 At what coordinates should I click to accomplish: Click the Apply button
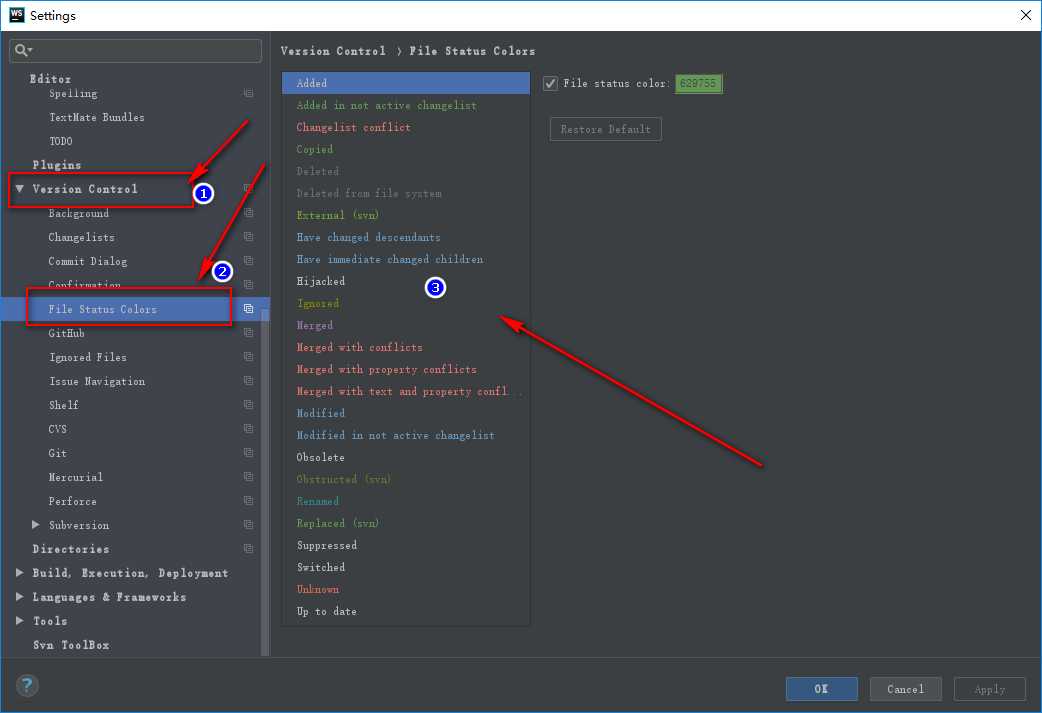coord(990,689)
